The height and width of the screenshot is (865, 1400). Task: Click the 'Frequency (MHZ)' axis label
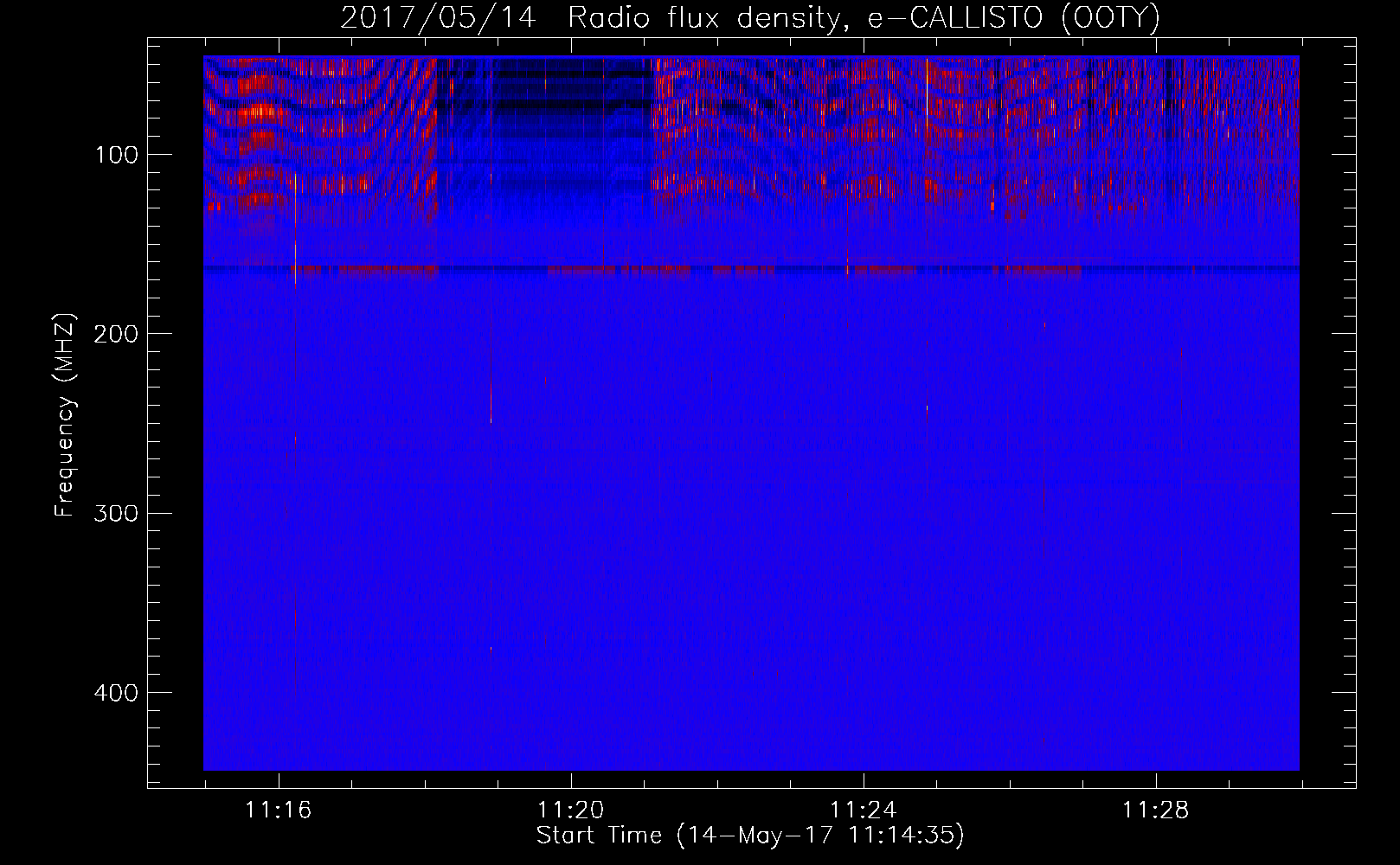click(x=65, y=415)
